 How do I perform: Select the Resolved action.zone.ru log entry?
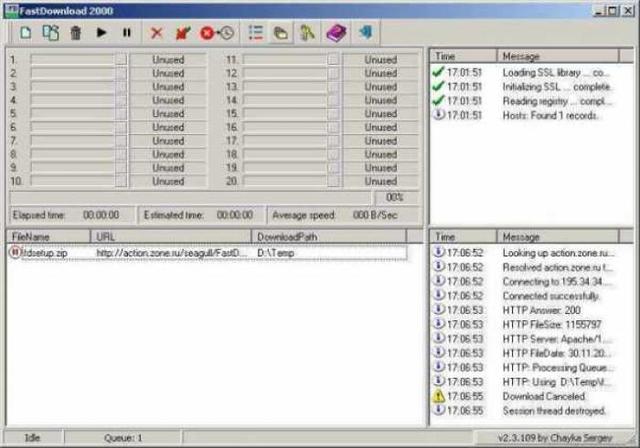(524, 267)
